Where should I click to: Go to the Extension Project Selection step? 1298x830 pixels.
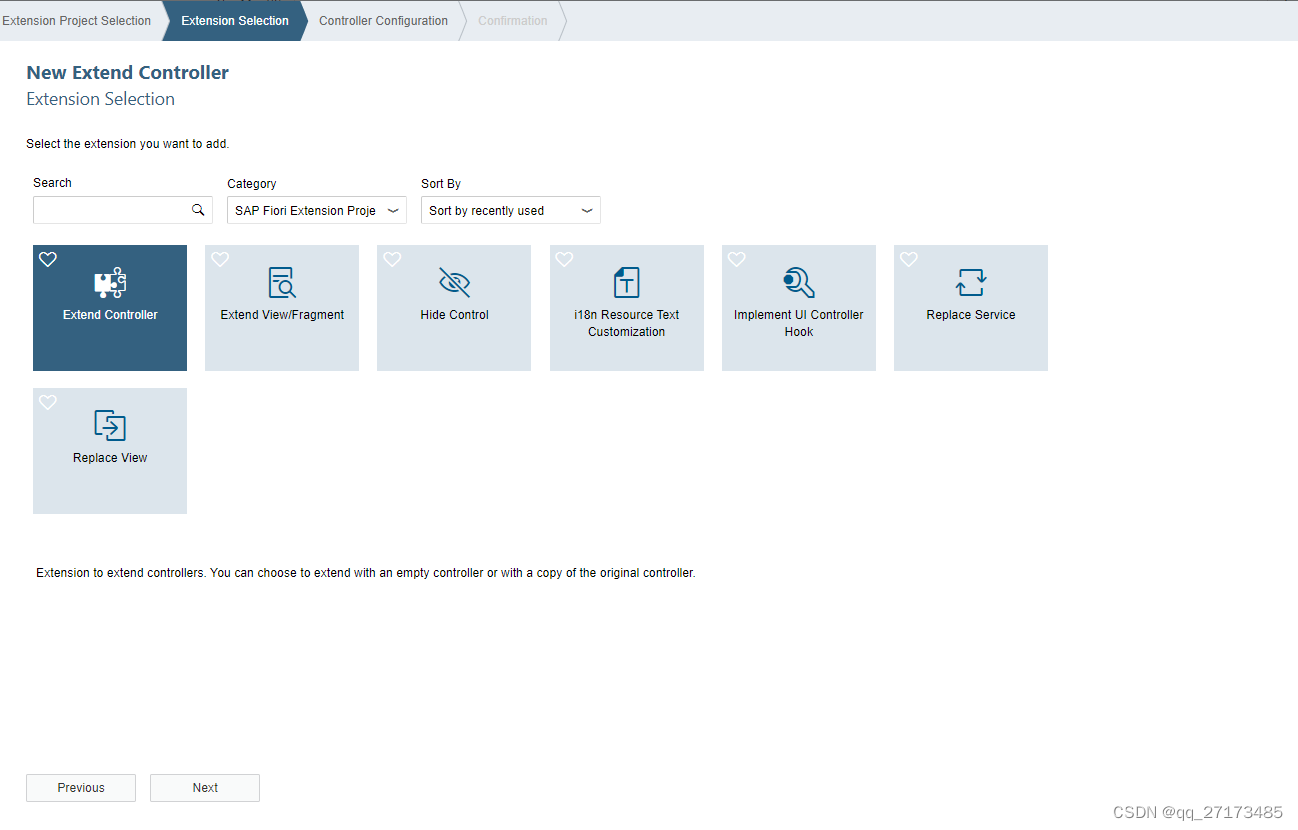click(x=77, y=20)
